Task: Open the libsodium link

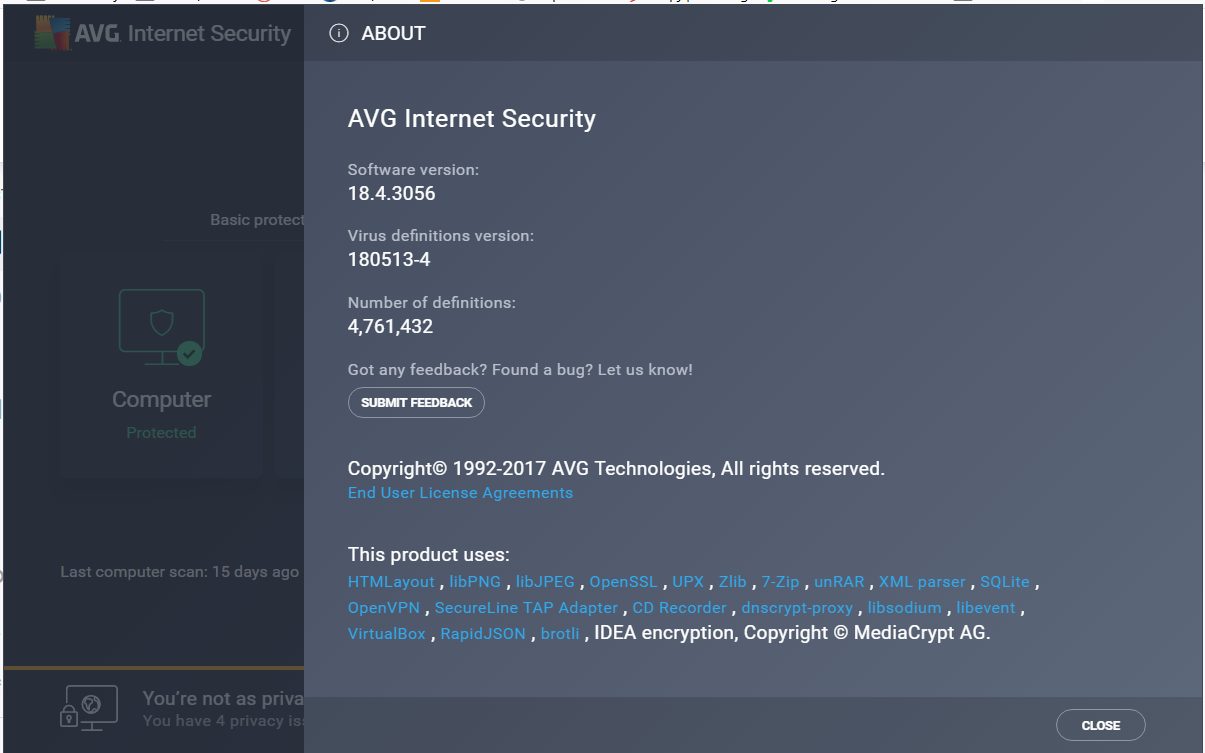Action: [904, 608]
